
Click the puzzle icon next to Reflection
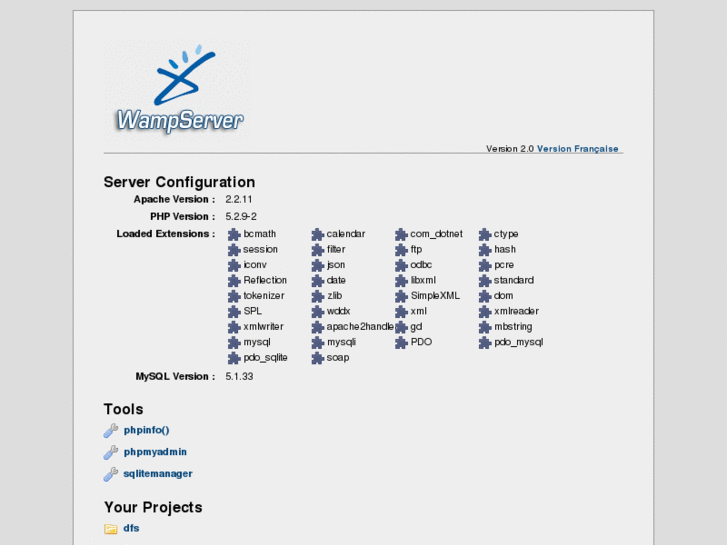click(234, 281)
